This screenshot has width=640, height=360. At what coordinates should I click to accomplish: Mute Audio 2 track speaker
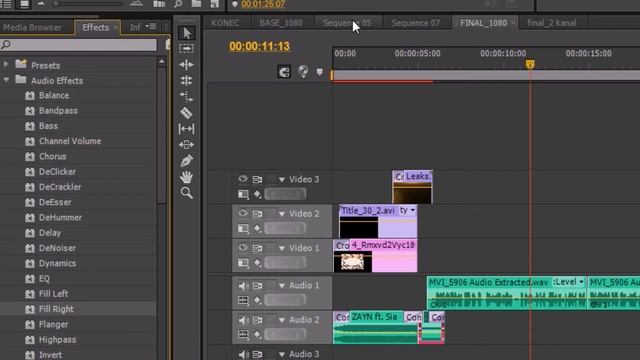243,320
